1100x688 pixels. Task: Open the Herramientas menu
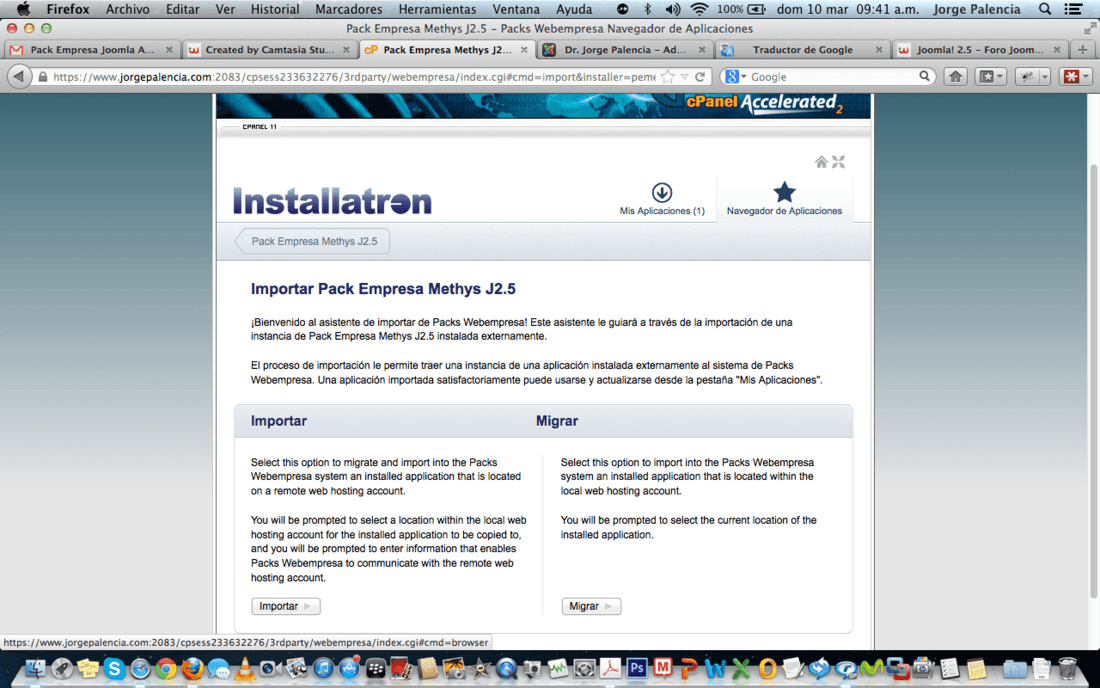click(x=437, y=9)
